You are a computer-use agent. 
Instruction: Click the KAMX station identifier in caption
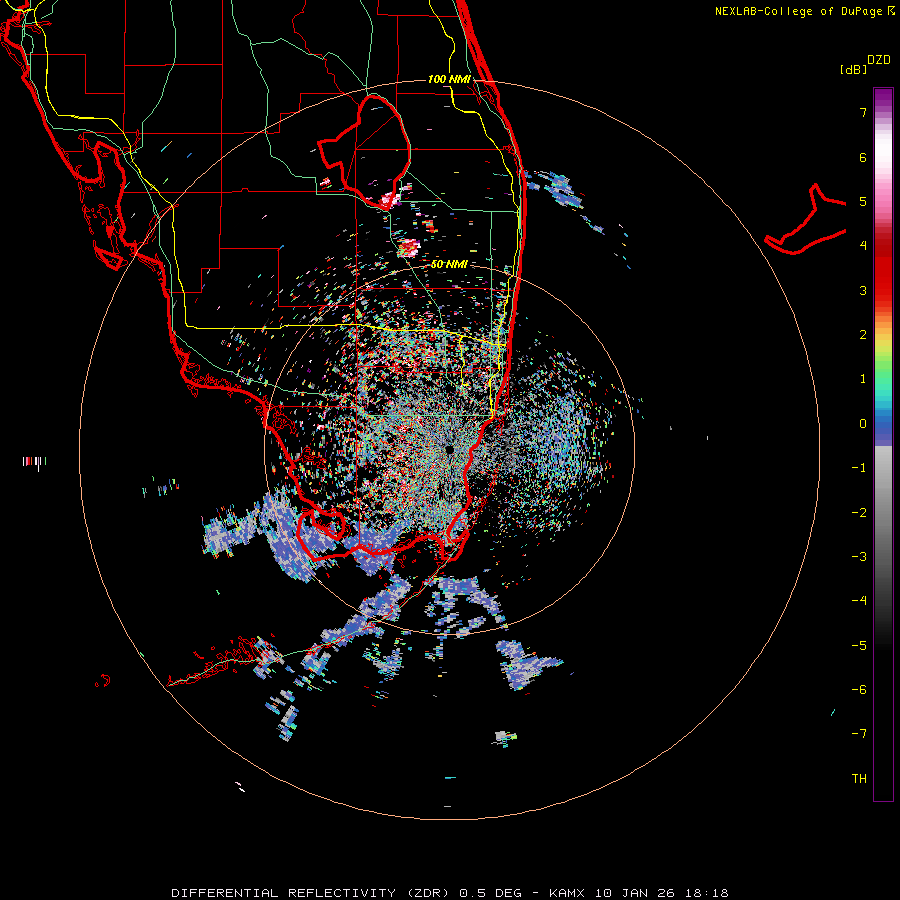coord(567,893)
